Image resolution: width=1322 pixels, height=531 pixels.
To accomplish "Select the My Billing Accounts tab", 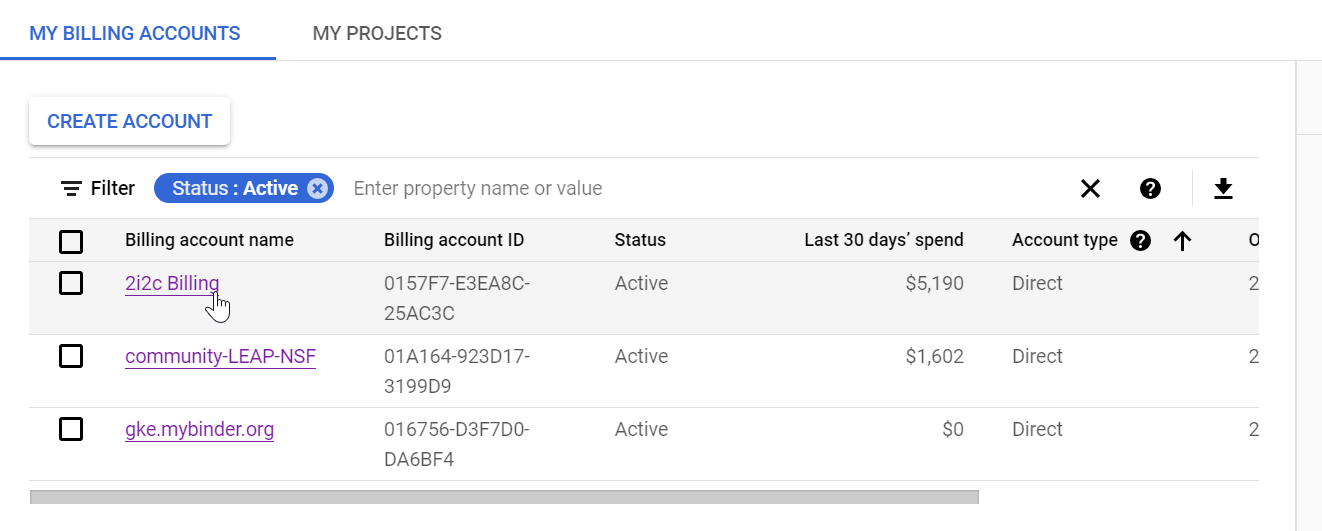I will click(135, 33).
